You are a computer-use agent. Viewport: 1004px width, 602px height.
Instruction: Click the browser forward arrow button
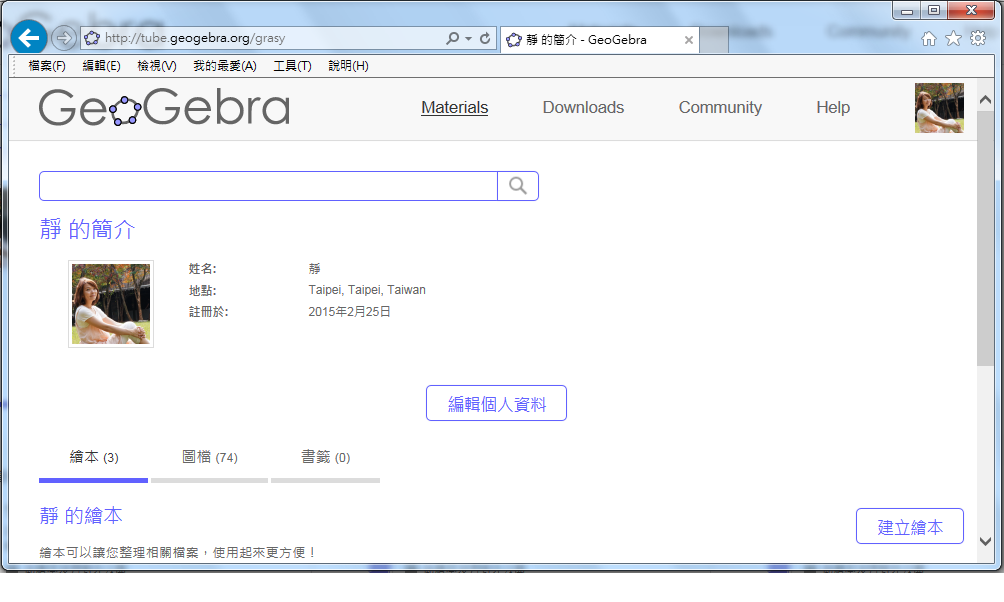coord(63,38)
